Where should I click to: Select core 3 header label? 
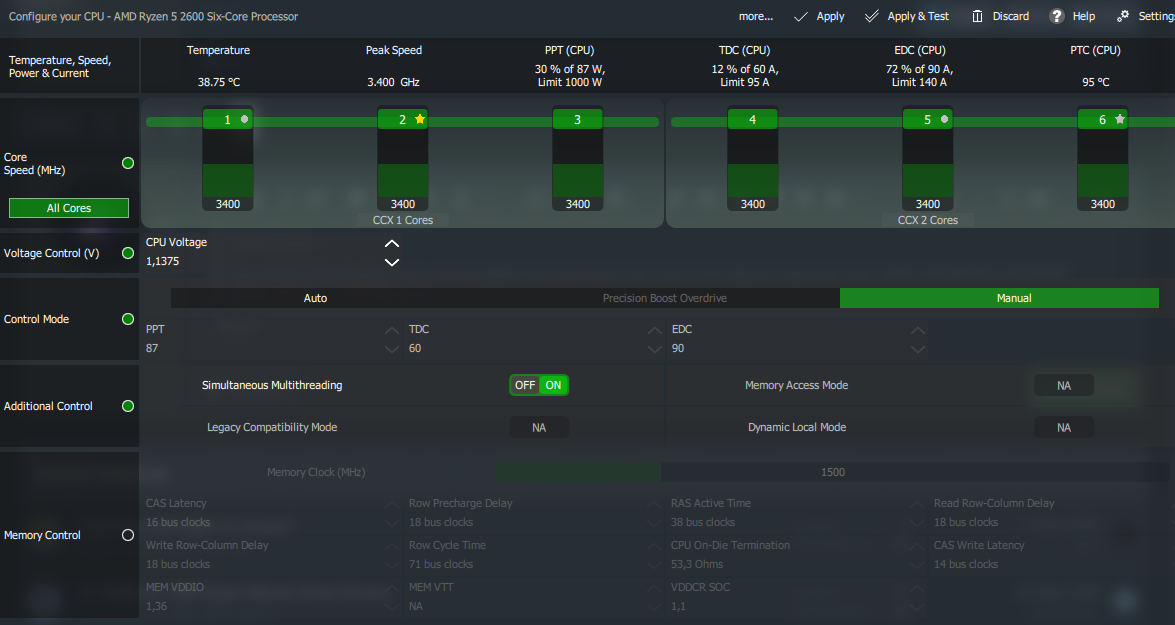577,119
